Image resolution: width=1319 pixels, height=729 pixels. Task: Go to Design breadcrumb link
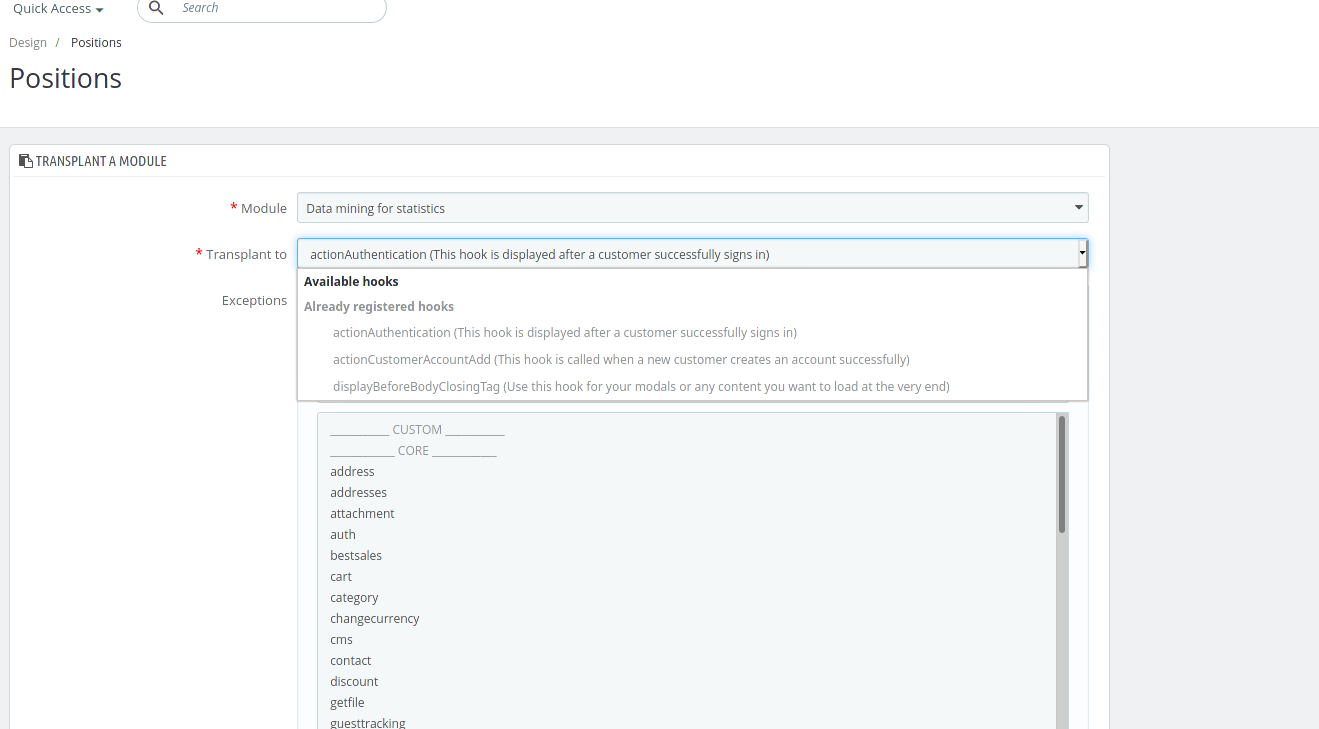(28, 43)
